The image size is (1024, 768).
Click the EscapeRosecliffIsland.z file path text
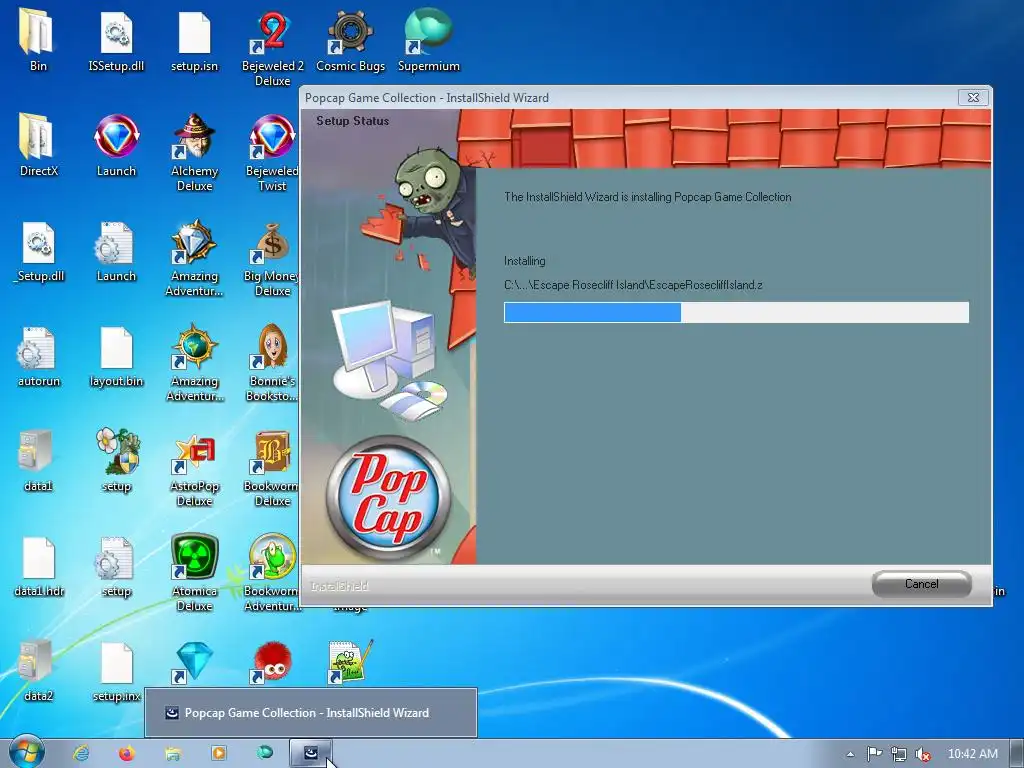click(x=633, y=285)
